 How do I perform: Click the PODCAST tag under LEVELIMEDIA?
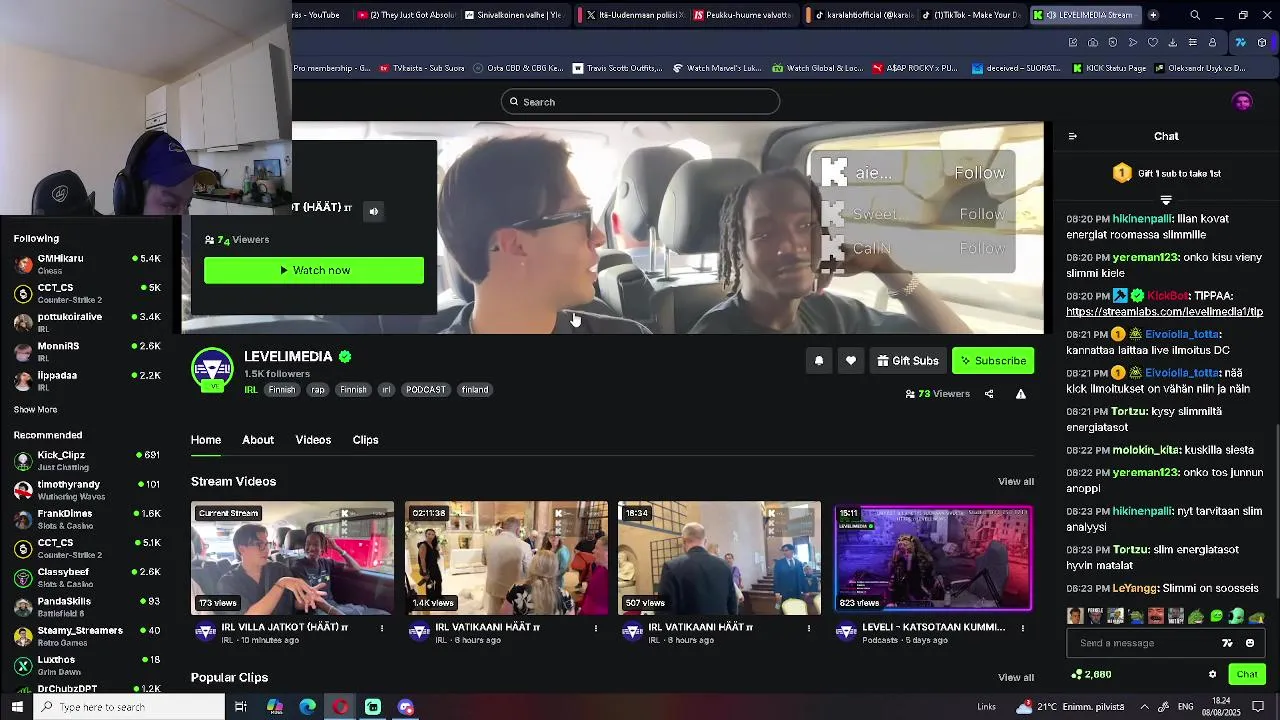pyautogui.click(x=426, y=390)
